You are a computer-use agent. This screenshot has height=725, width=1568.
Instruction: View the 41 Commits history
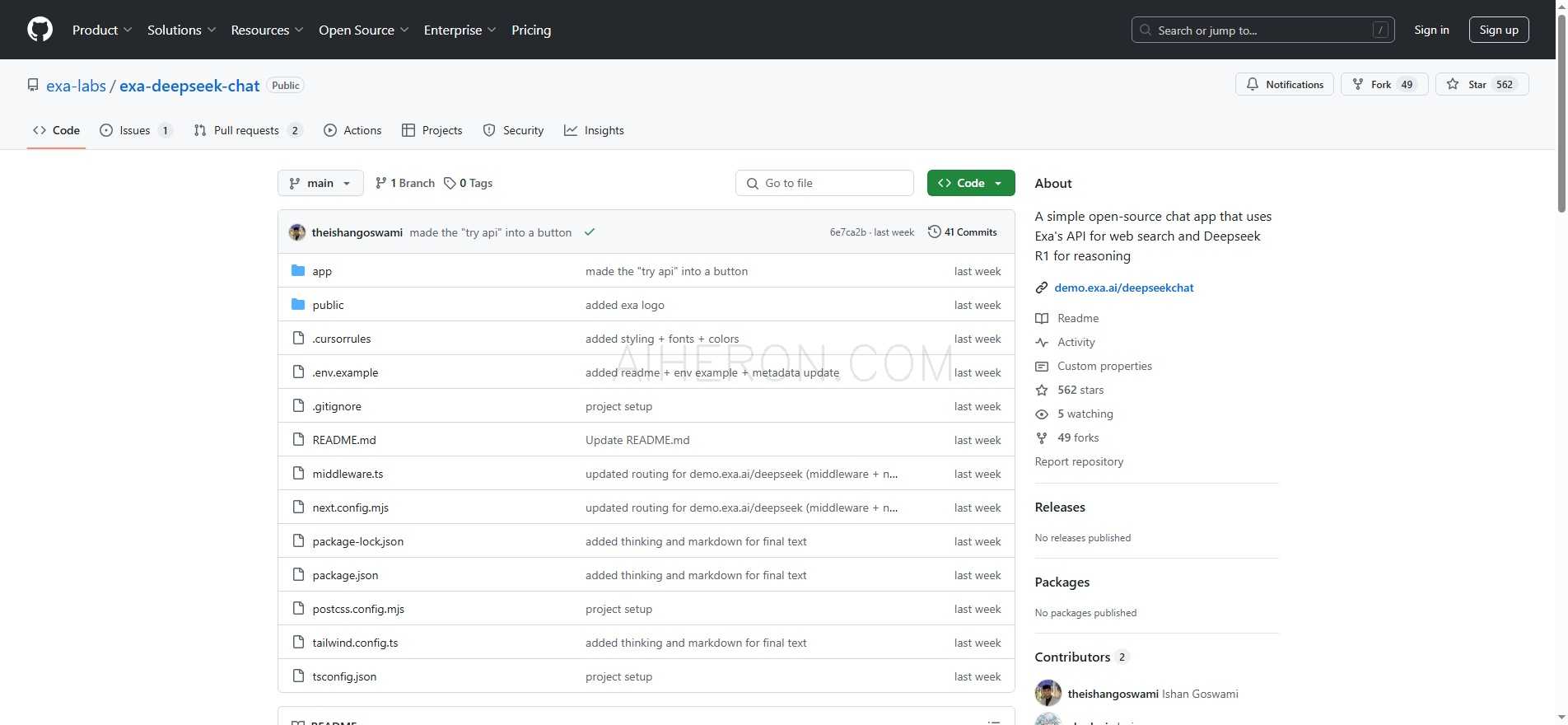[x=963, y=232]
